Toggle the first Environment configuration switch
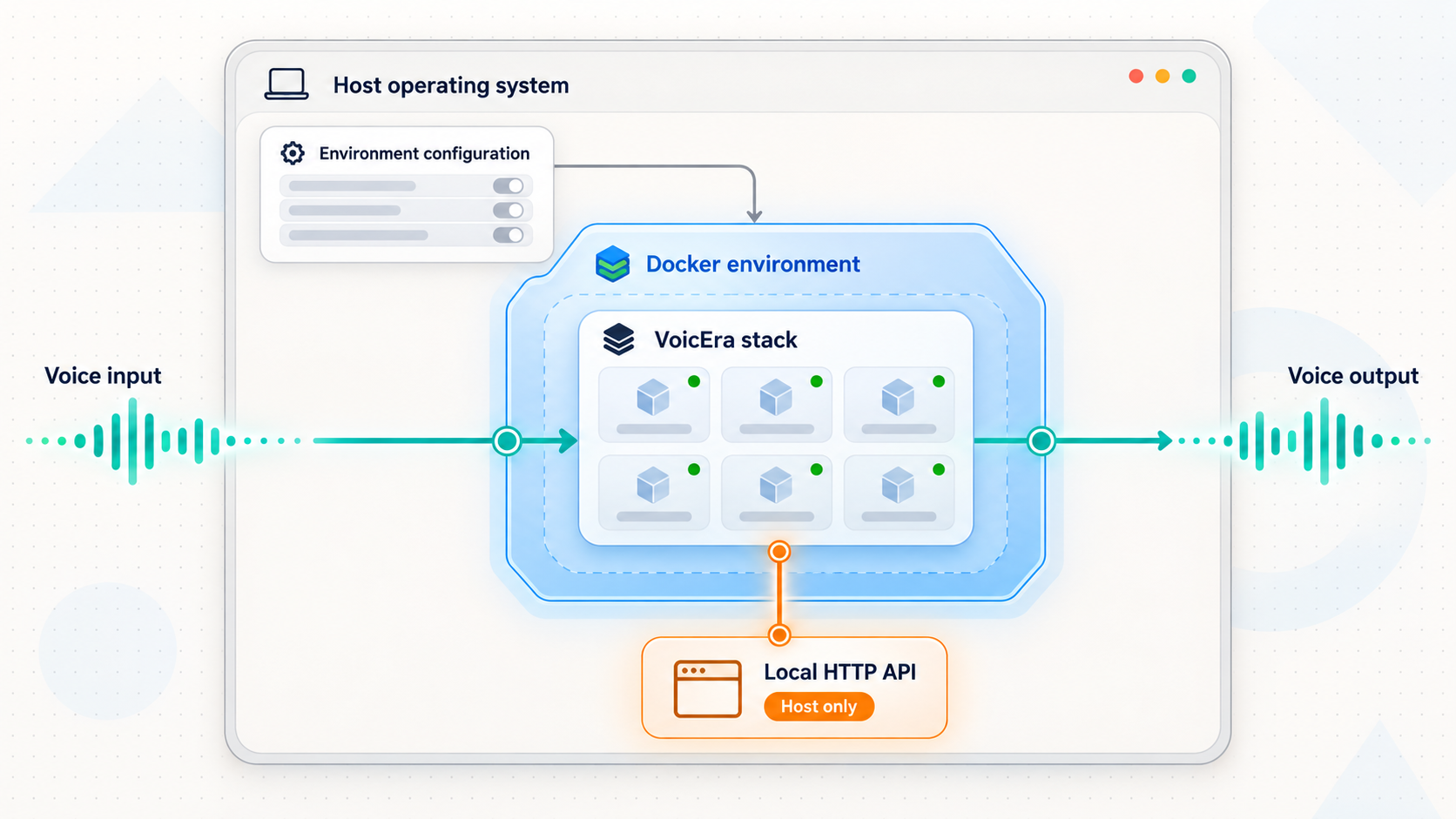Screen dimensions: 1456x819 tap(509, 185)
